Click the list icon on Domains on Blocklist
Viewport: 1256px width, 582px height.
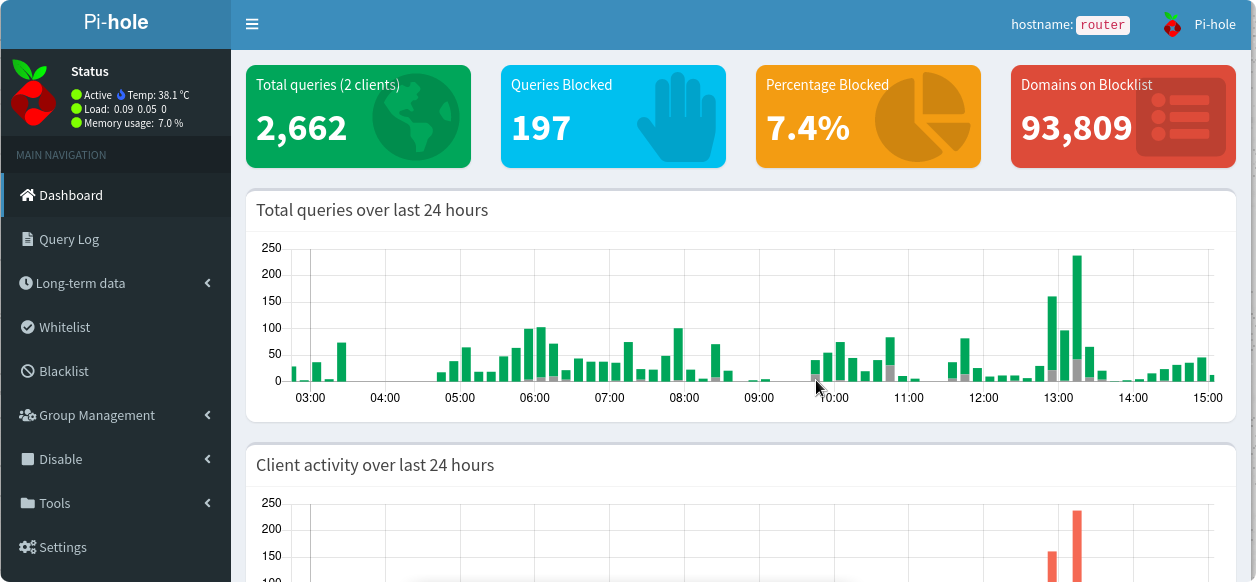1181,117
